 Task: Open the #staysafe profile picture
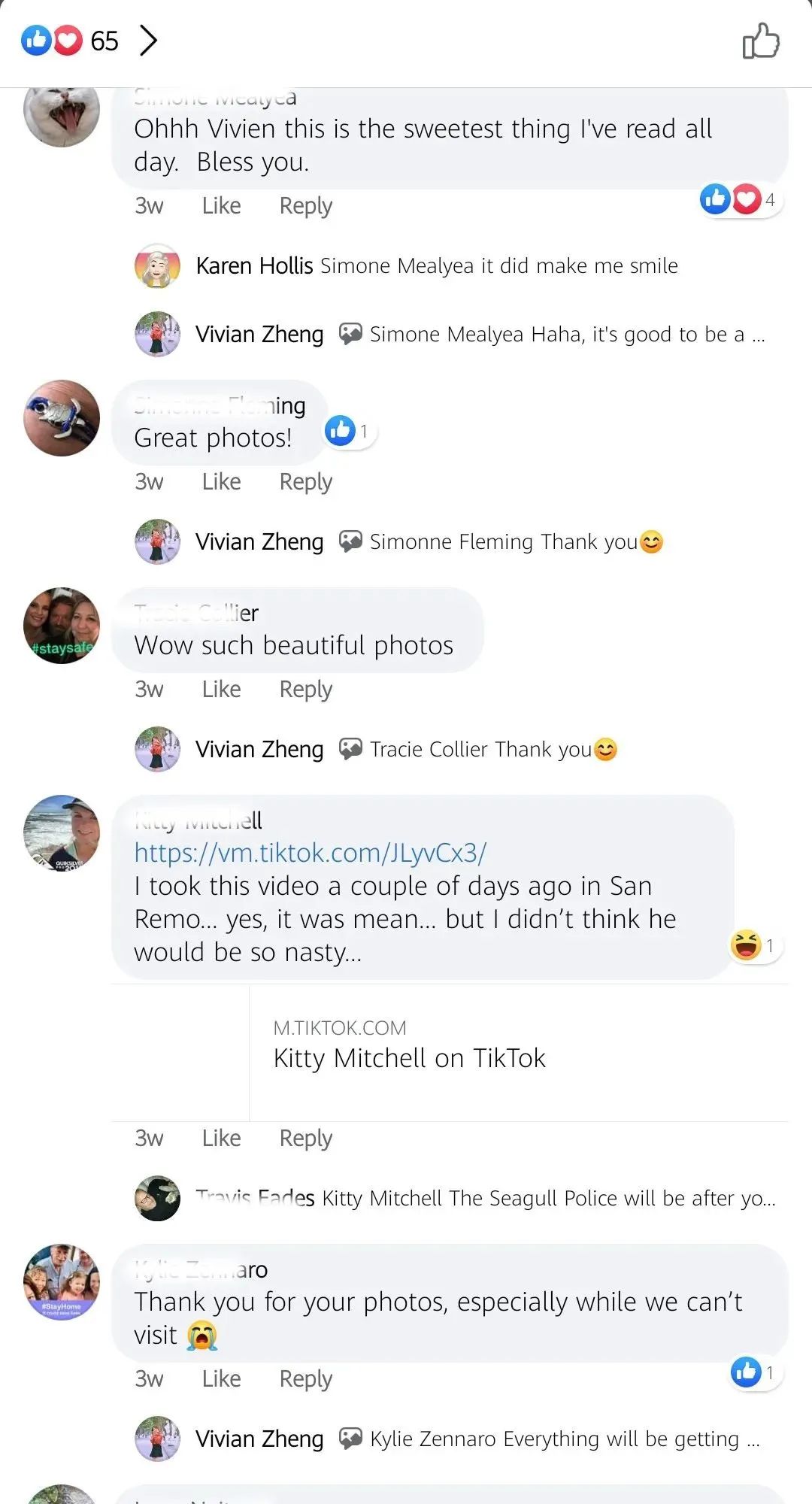[62, 626]
